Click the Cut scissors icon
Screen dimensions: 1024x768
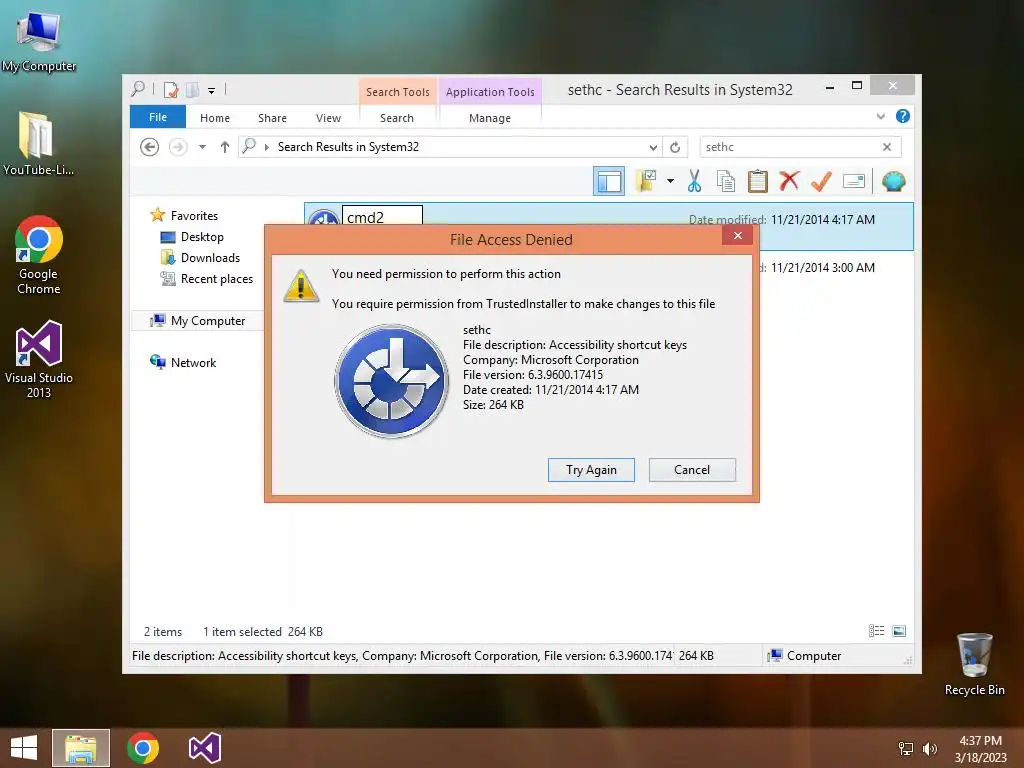(x=694, y=181)
